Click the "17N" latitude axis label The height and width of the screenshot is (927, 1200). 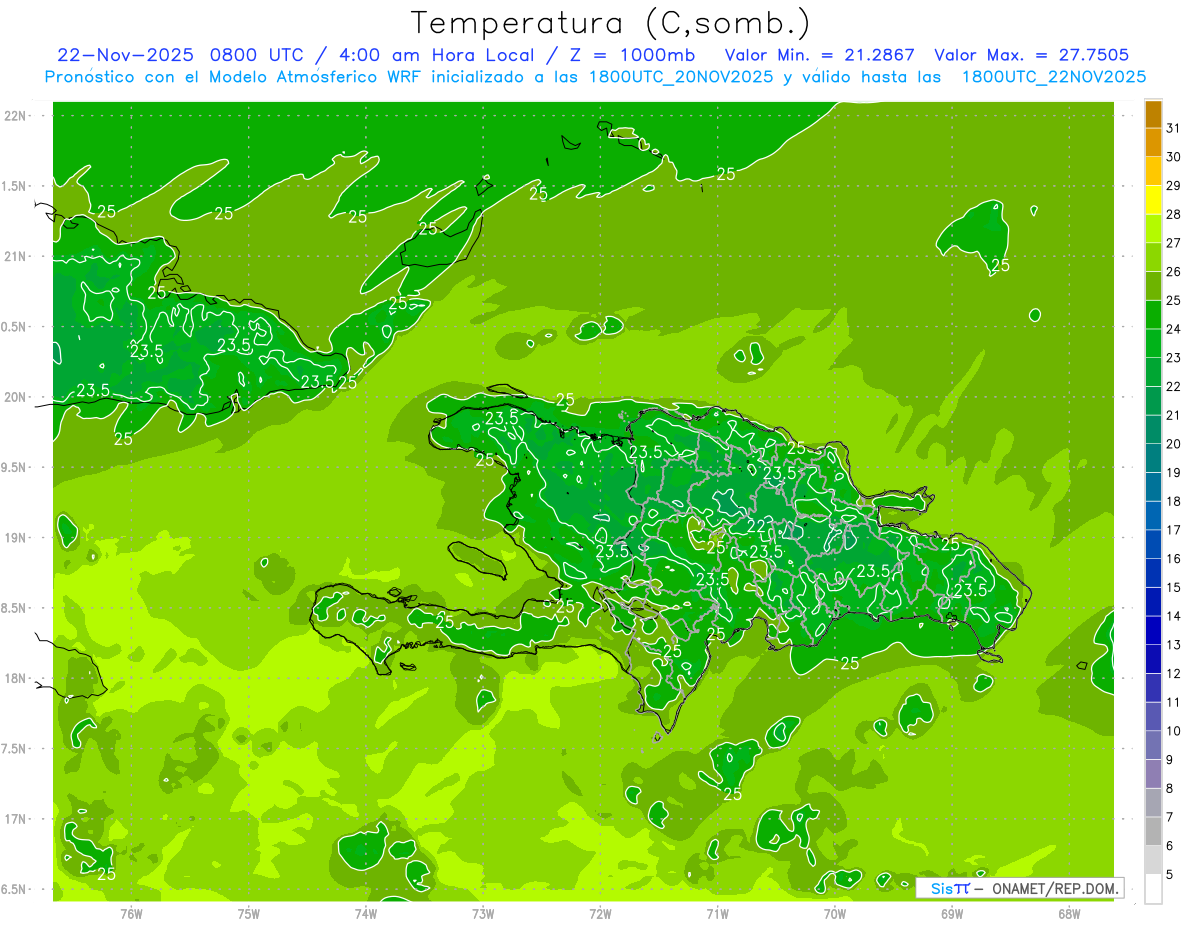(x=16, y=818)
